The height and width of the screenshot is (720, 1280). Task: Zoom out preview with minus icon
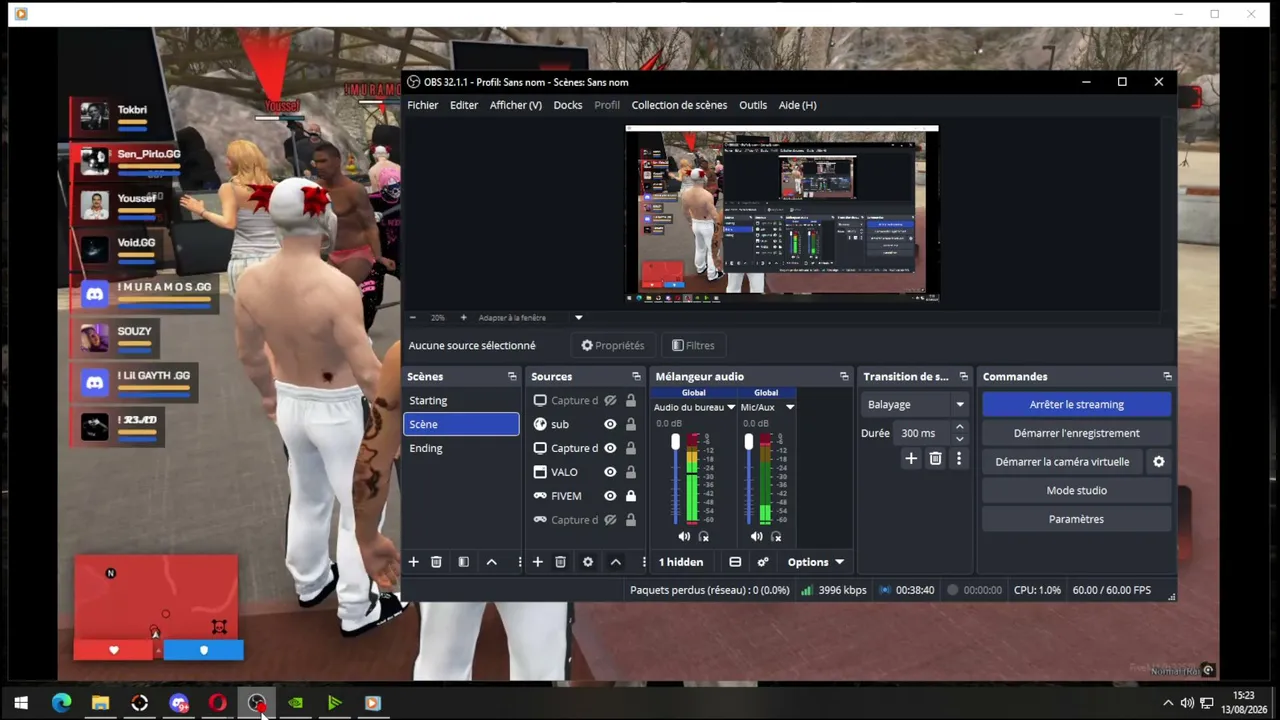[x=413, y=318]
